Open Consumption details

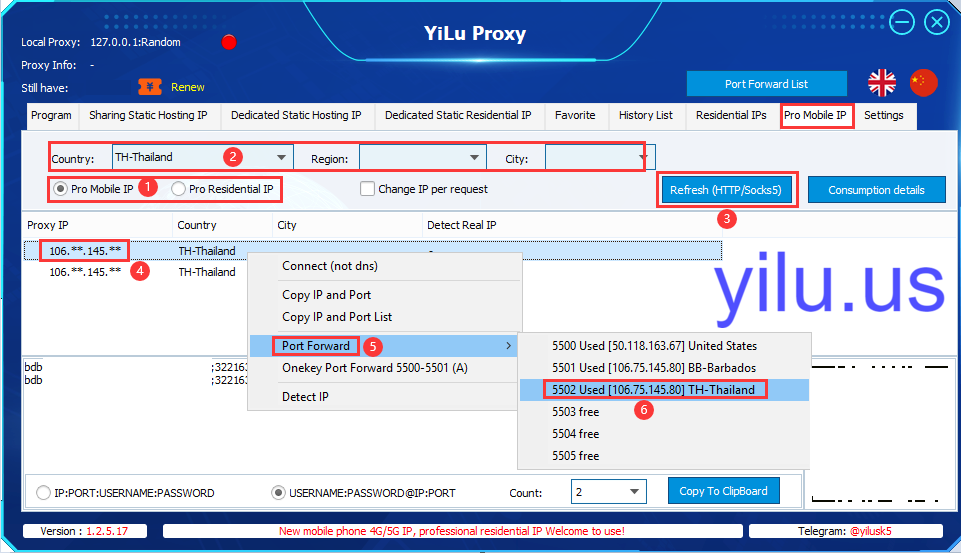coord(876,190)
